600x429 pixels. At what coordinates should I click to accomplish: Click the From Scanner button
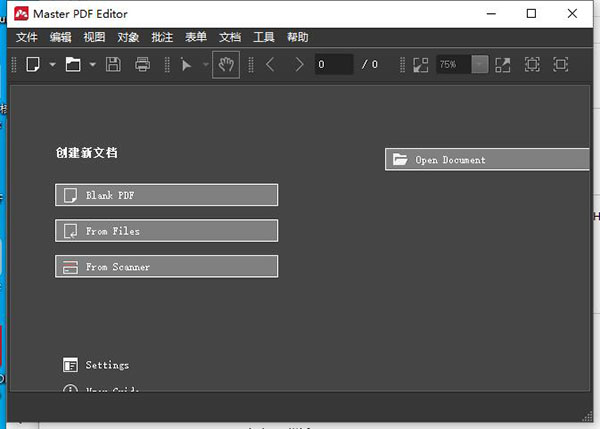coord(166,266)
